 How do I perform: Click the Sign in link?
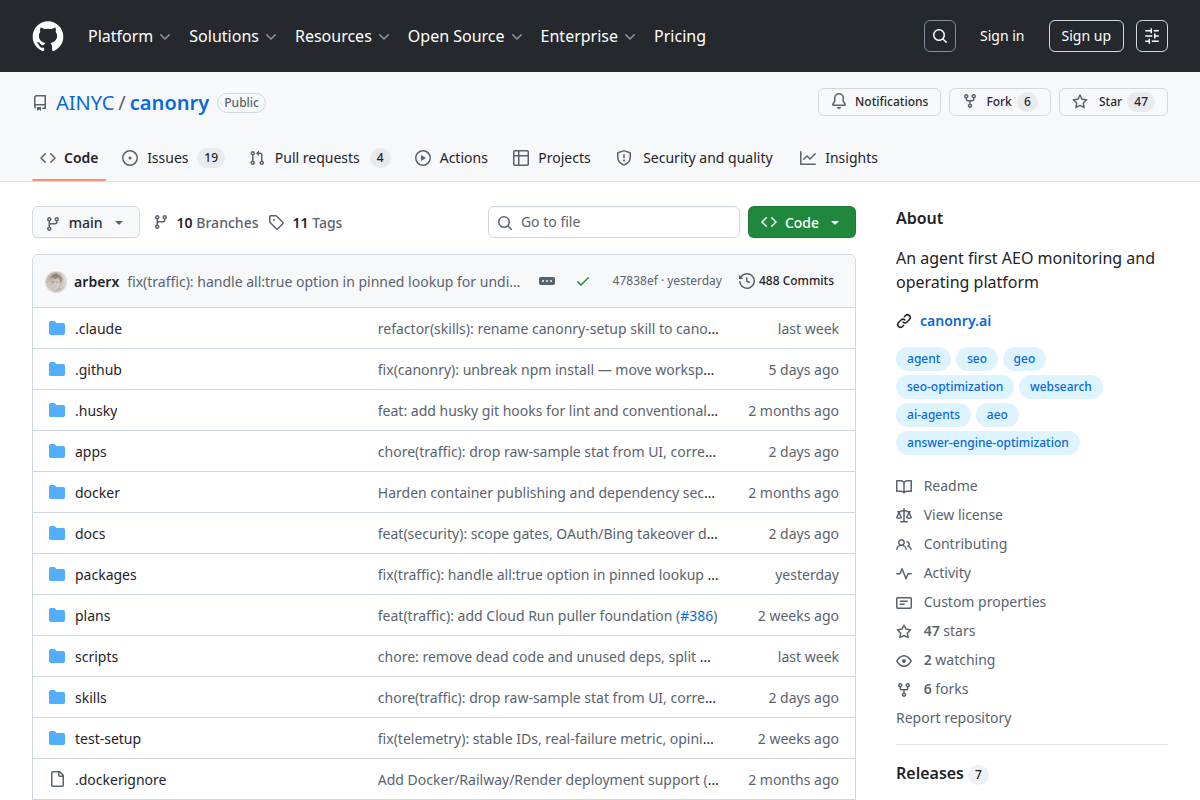point(1002,36)
